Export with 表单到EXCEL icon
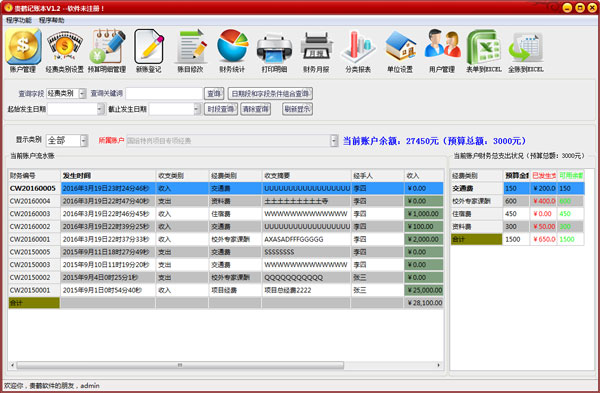Viewport: 600px width, 393px height. click(484, 47)
